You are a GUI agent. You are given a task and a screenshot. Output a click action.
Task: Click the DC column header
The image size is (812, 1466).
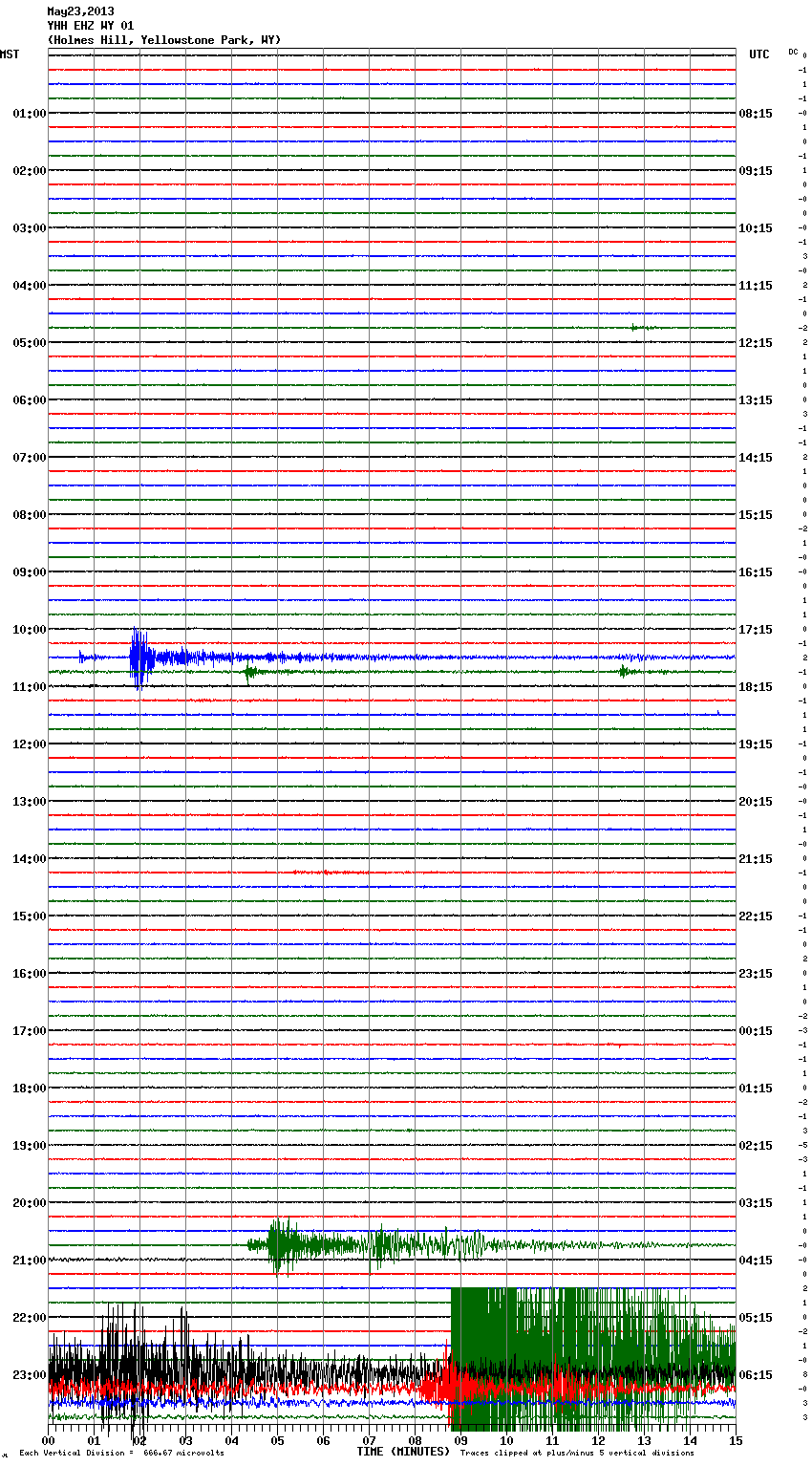pyautogui.click(x=793, y=52)
